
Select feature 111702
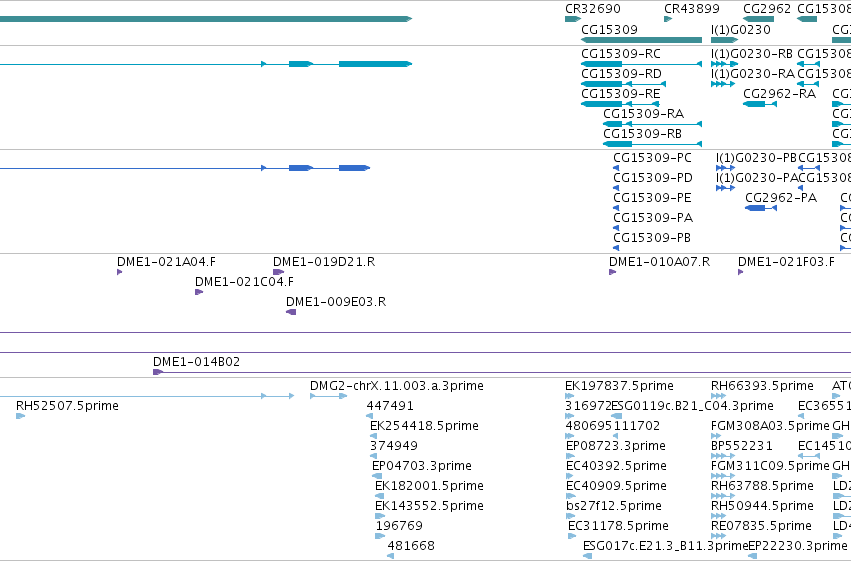(x=637, y=426)
